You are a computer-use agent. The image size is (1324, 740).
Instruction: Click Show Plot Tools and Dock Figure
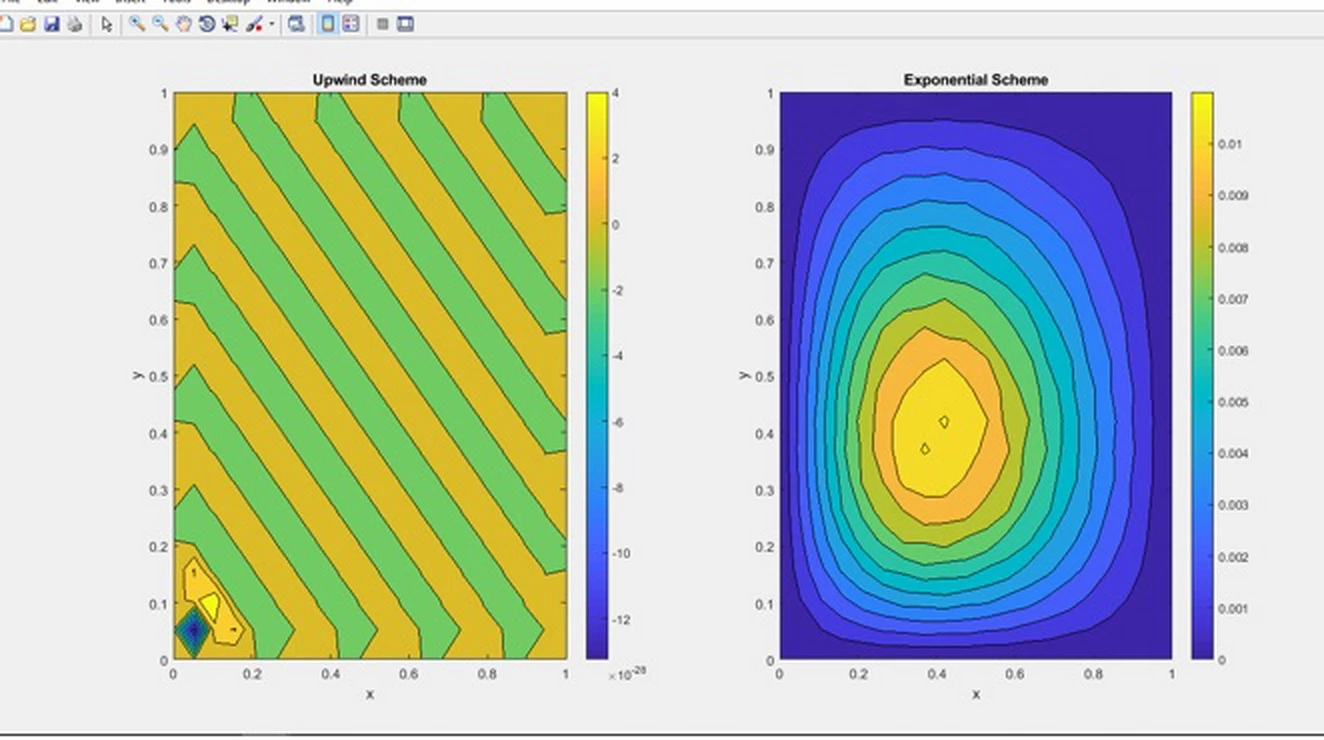coord(405,24)
